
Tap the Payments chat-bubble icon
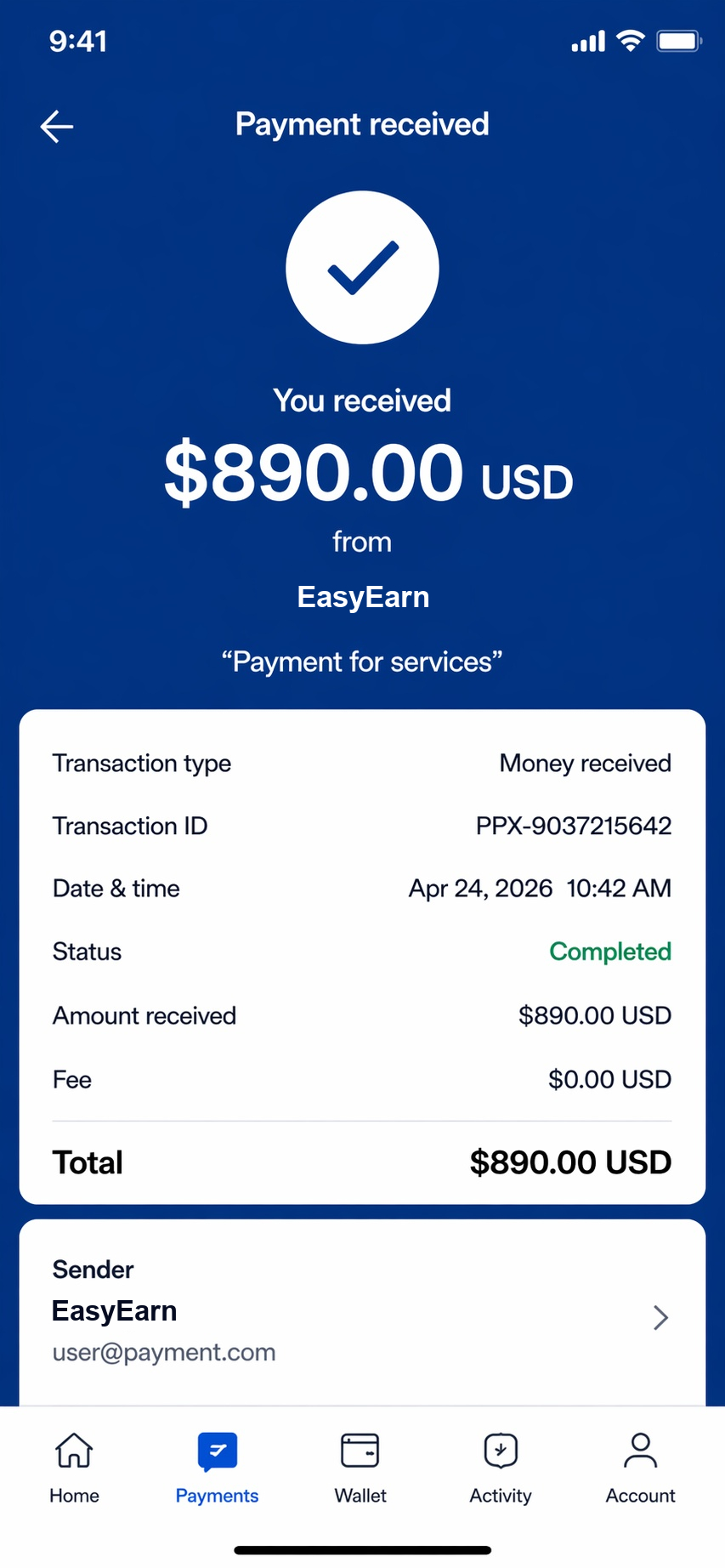pos(217,1452)
